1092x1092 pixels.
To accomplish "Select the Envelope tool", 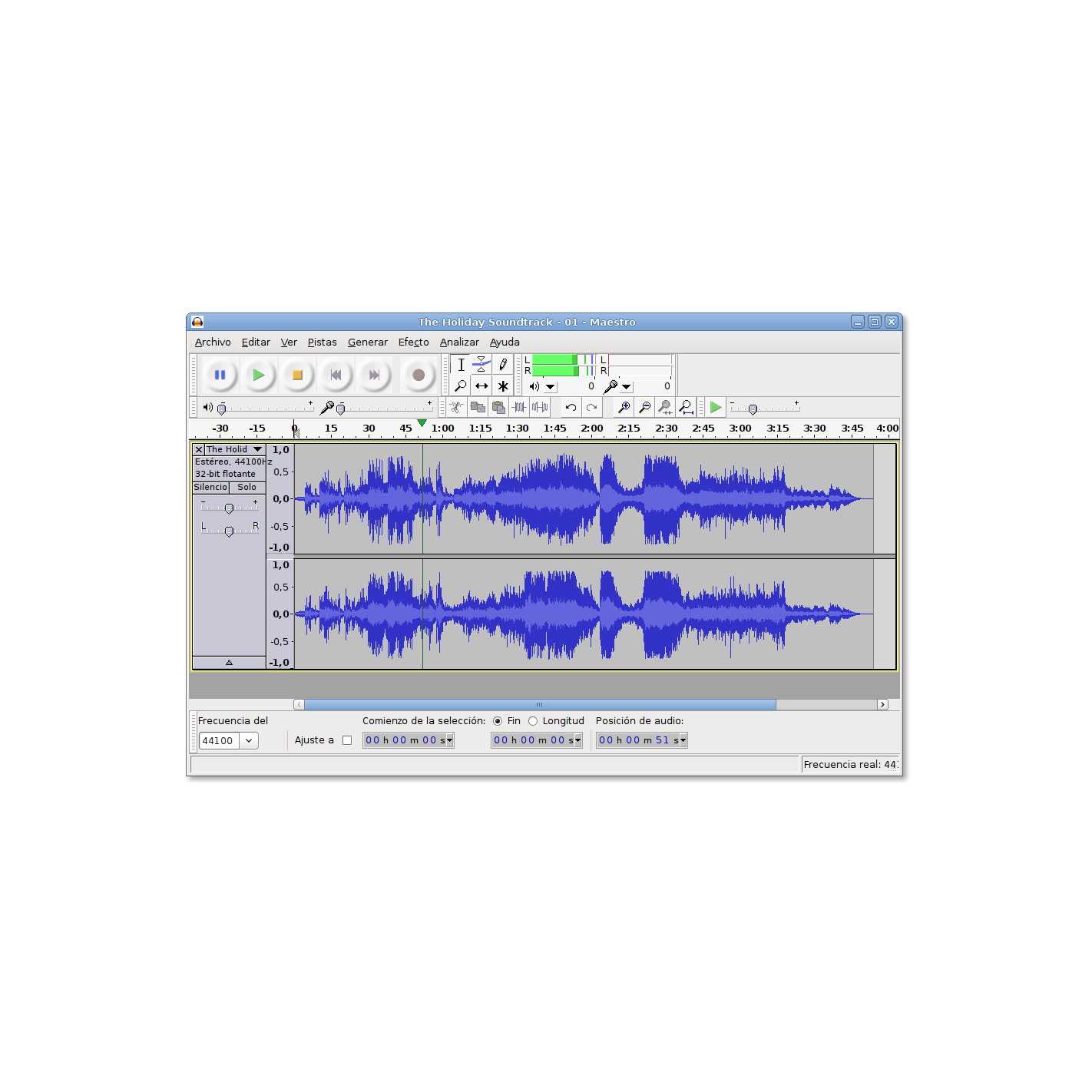I will click(481, 364).
